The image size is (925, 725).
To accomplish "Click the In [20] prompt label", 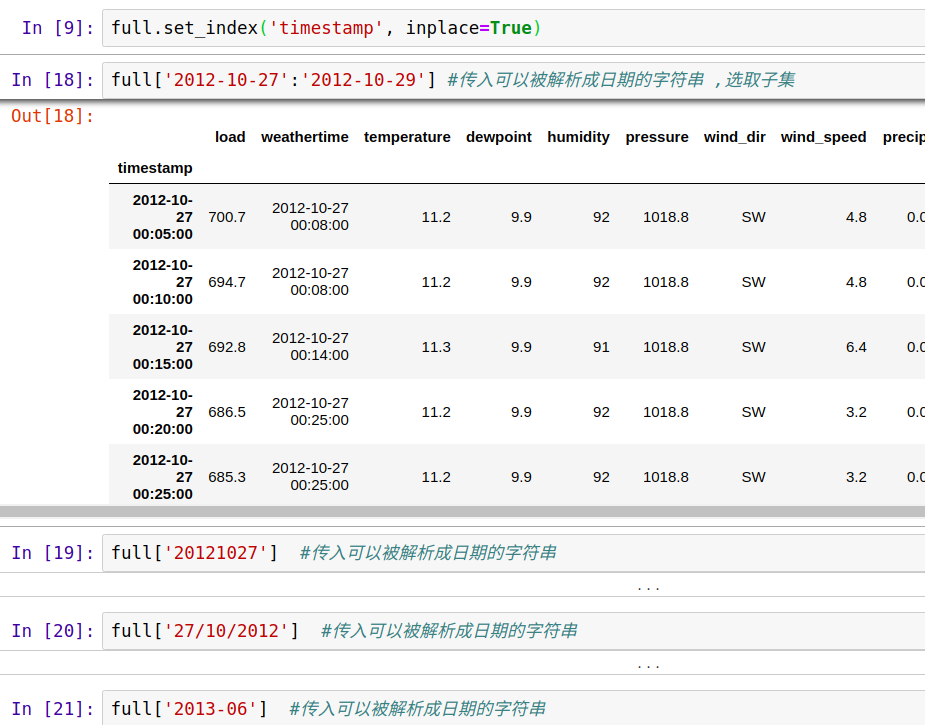I will (53, 631).
